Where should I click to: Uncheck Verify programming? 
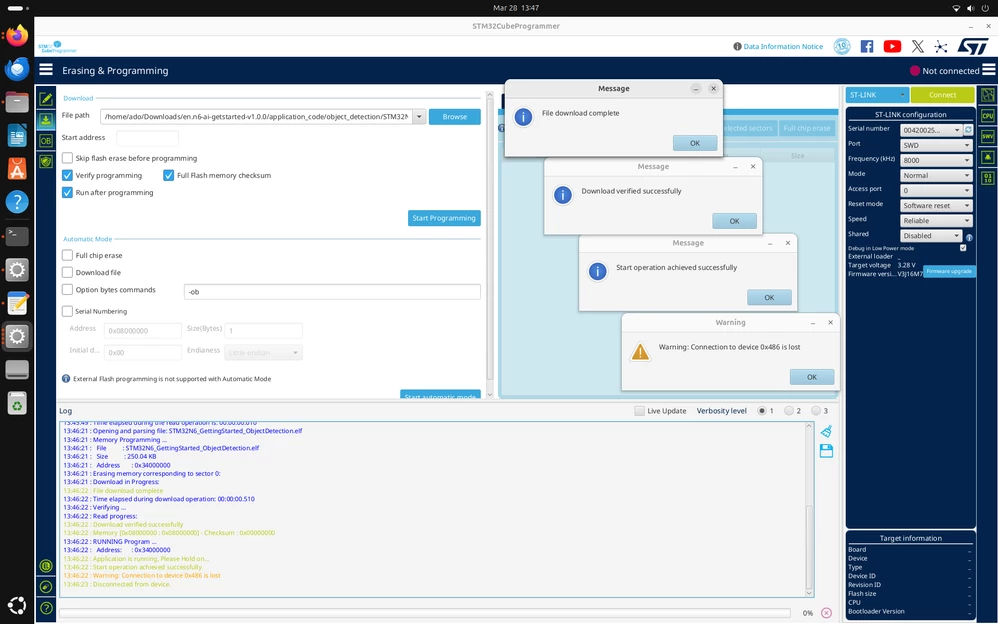click(67, 175)
